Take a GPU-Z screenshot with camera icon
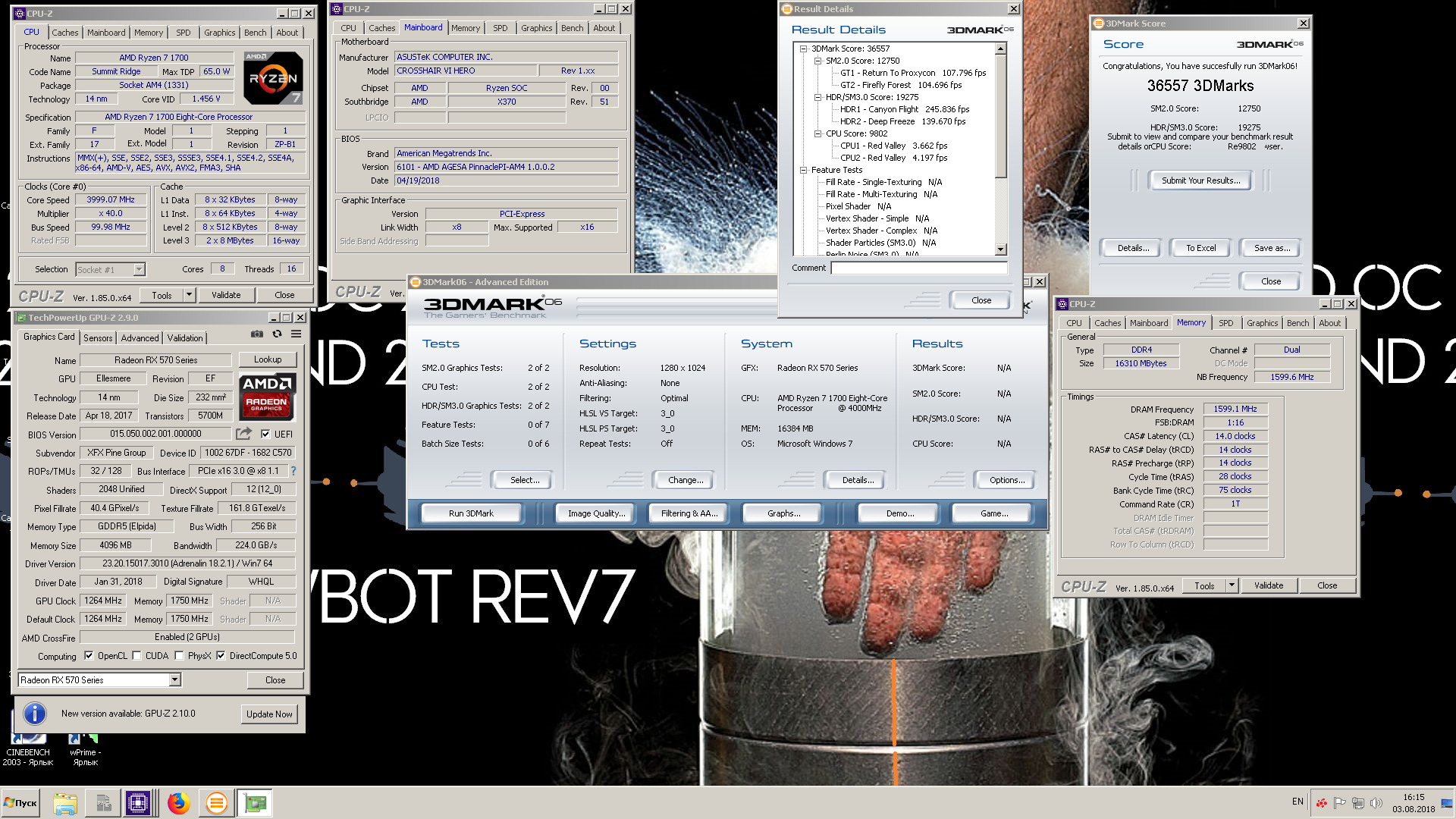Viewport: 1456px width, 819px height. tap(257, 334)
